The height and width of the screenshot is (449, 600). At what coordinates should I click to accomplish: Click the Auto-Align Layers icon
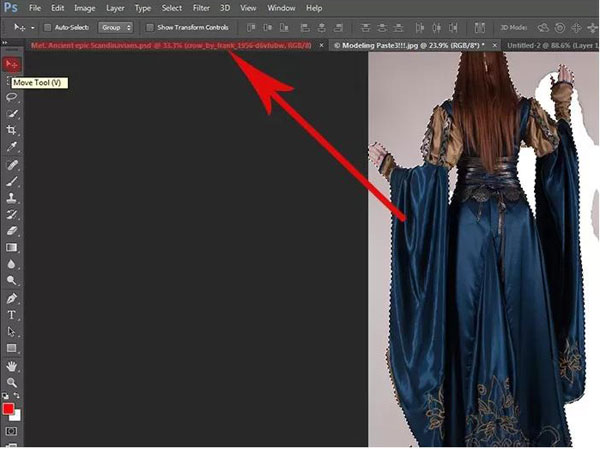[479, 28]
